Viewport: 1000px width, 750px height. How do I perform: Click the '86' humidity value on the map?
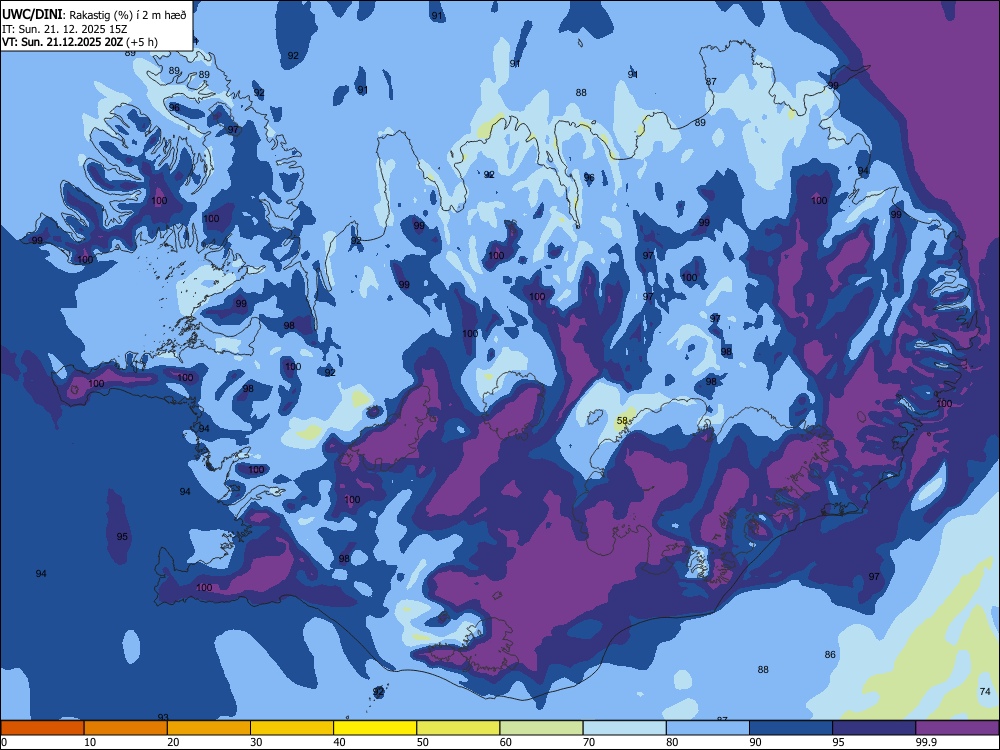[830, 654]
